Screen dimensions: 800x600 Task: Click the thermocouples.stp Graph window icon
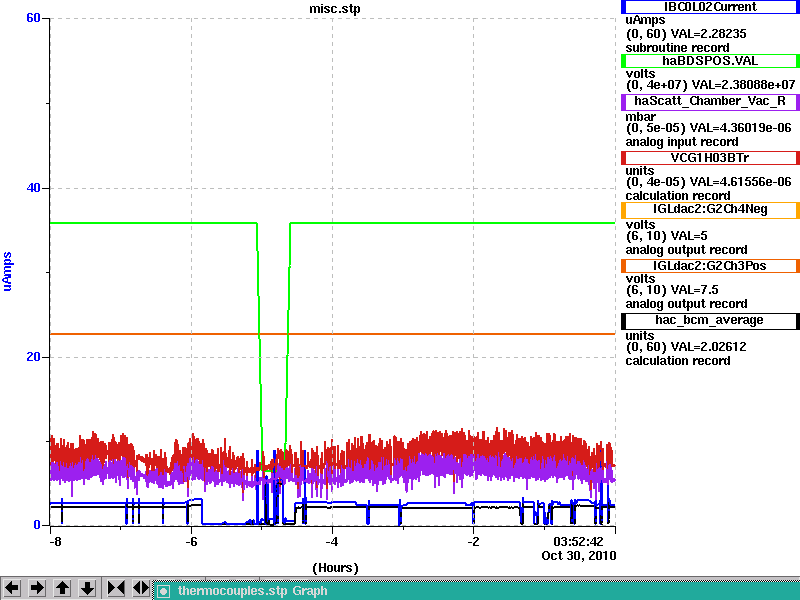pyautogui.click(x=163, y=591)
